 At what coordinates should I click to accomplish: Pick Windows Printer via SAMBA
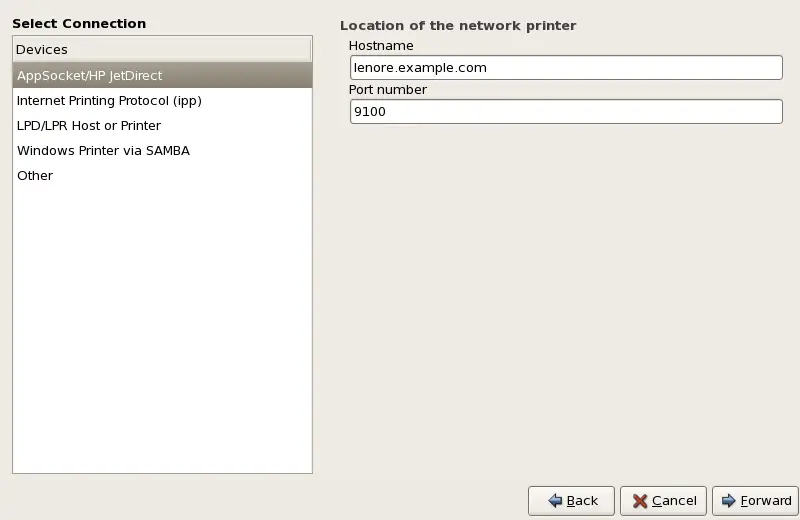(103, 151)
